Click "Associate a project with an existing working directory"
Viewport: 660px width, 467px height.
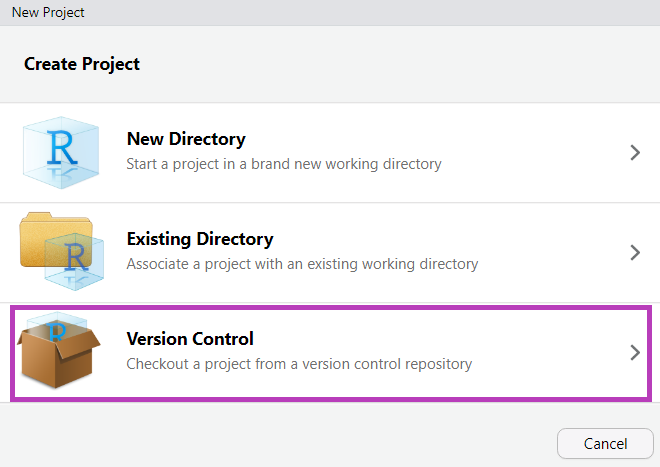tap(302, 264)
